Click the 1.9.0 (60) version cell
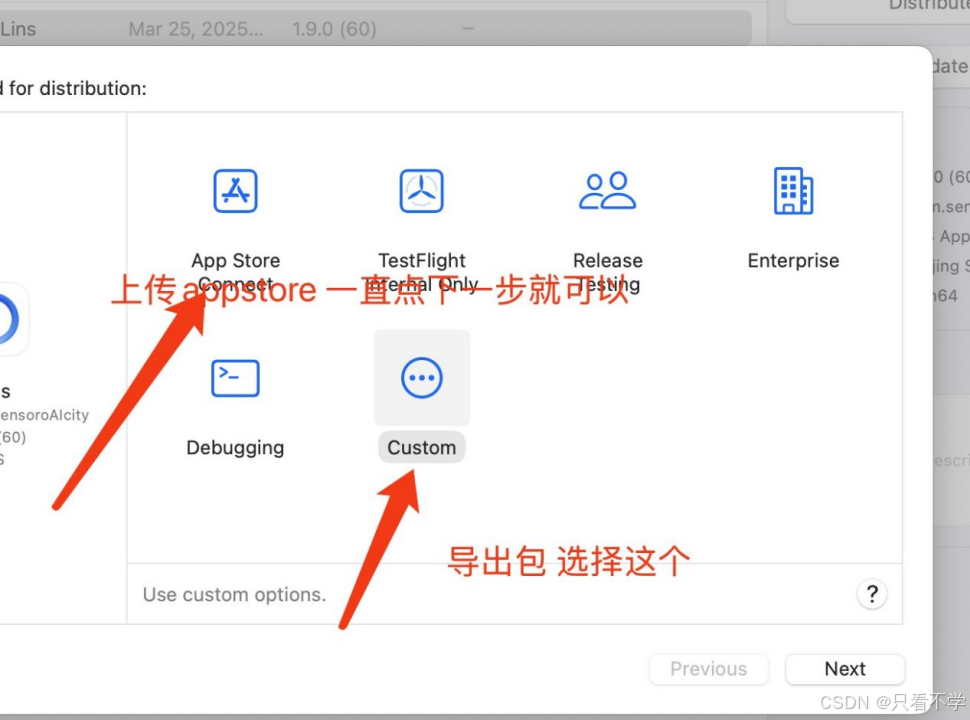This screenshot has height=720, width=970. click(334, 29)
